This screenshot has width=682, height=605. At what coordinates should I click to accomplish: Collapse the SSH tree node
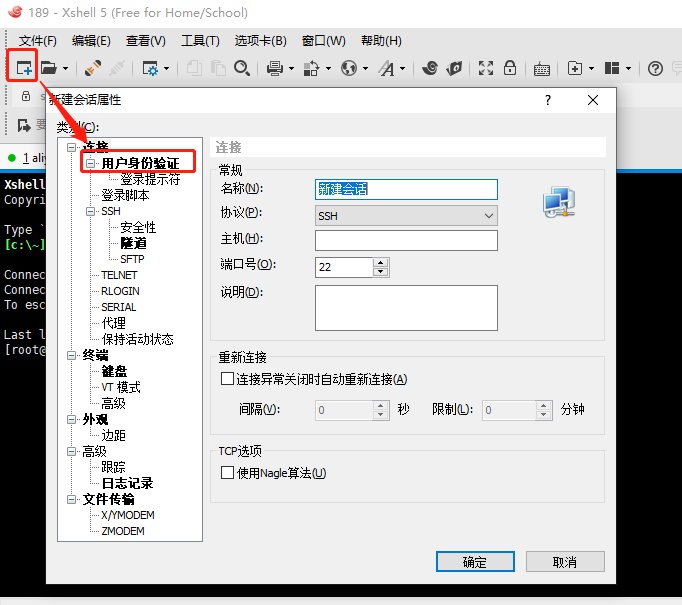point(90,211)
